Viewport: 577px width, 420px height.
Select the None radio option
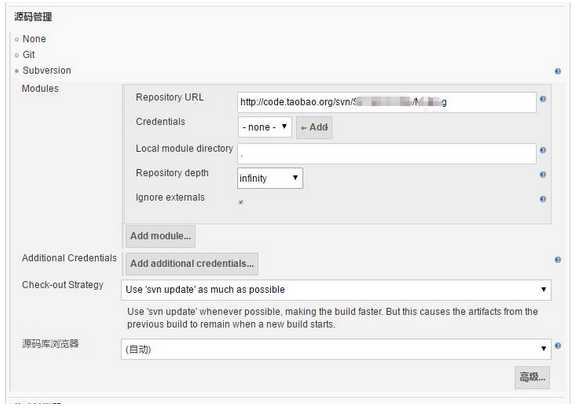tap(17, 39)
